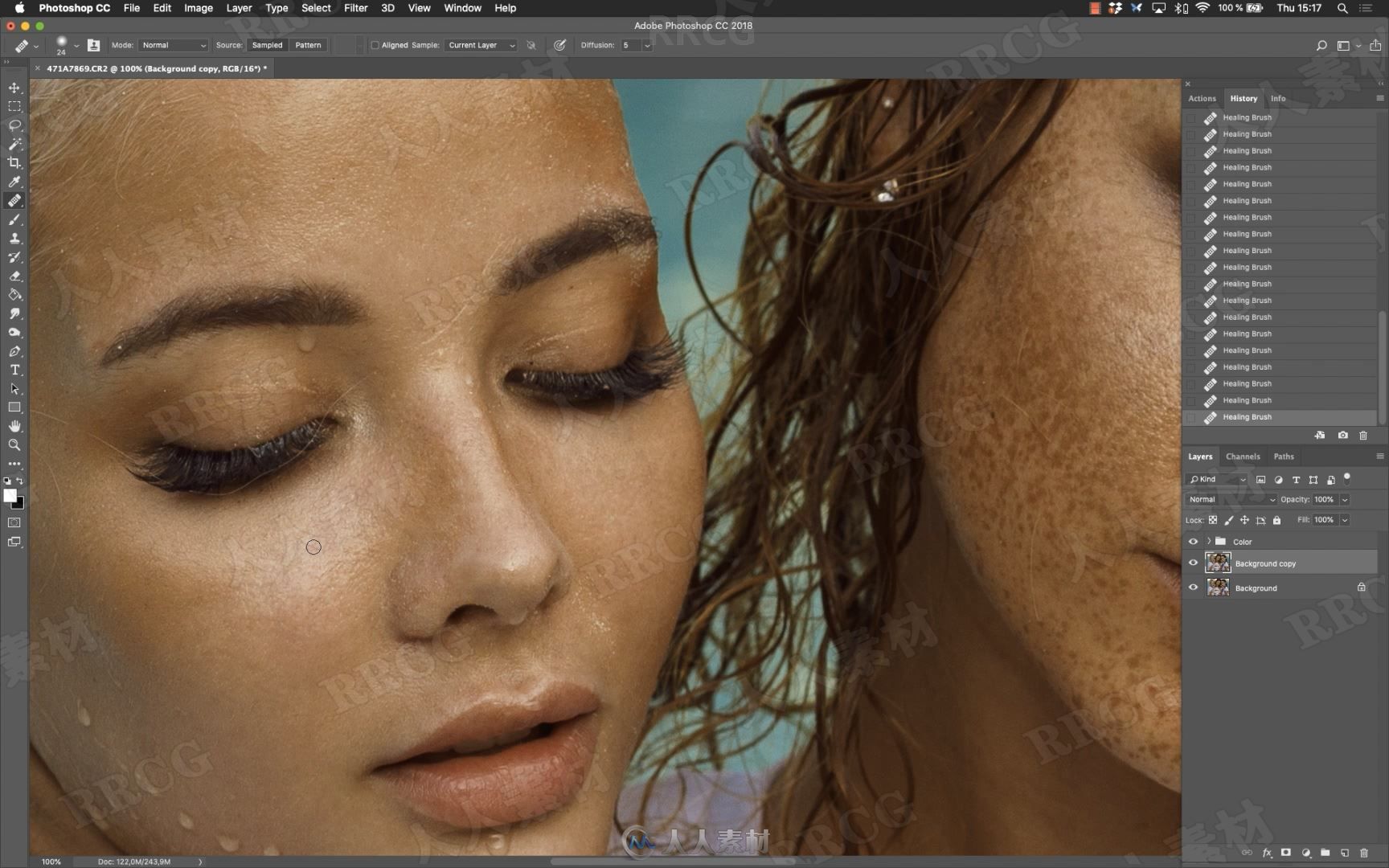This screenshot has width=1389, height=868.
Task: Select the History Brush tool
Action: (x=14, y=257)
